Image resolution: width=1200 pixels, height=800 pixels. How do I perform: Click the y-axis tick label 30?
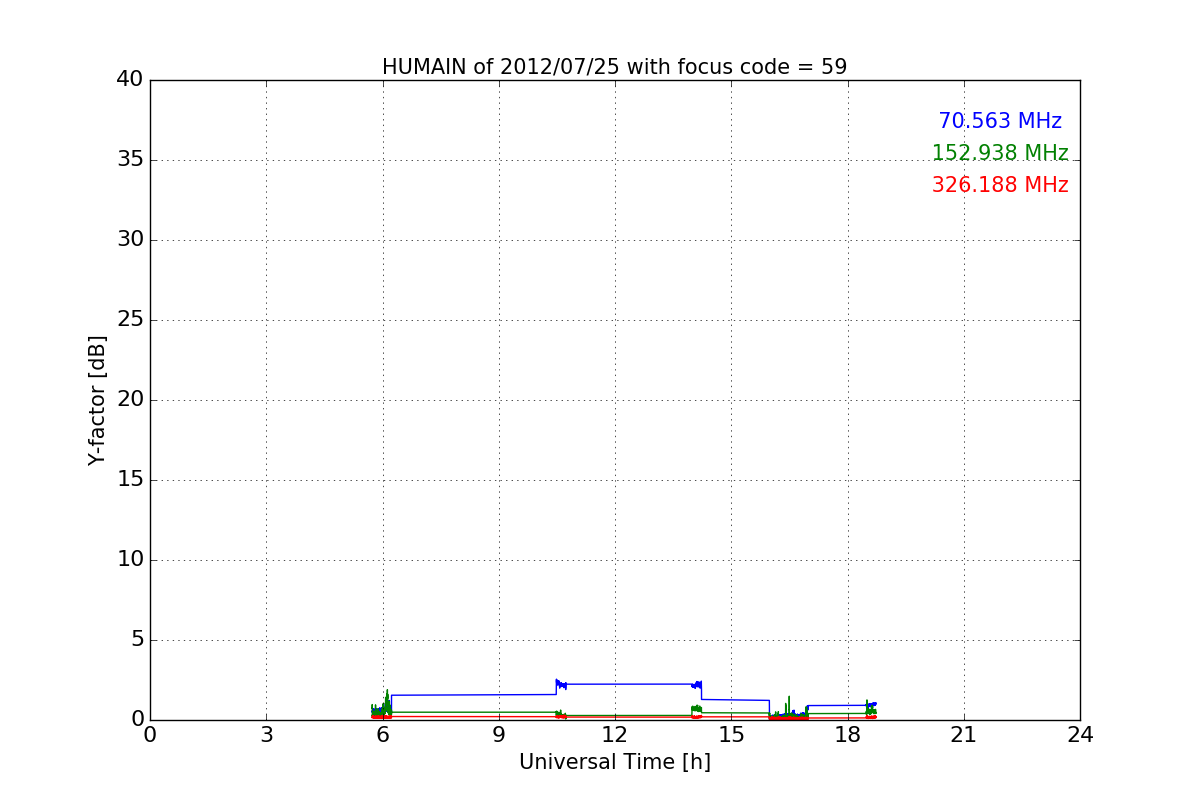point(130,240)
